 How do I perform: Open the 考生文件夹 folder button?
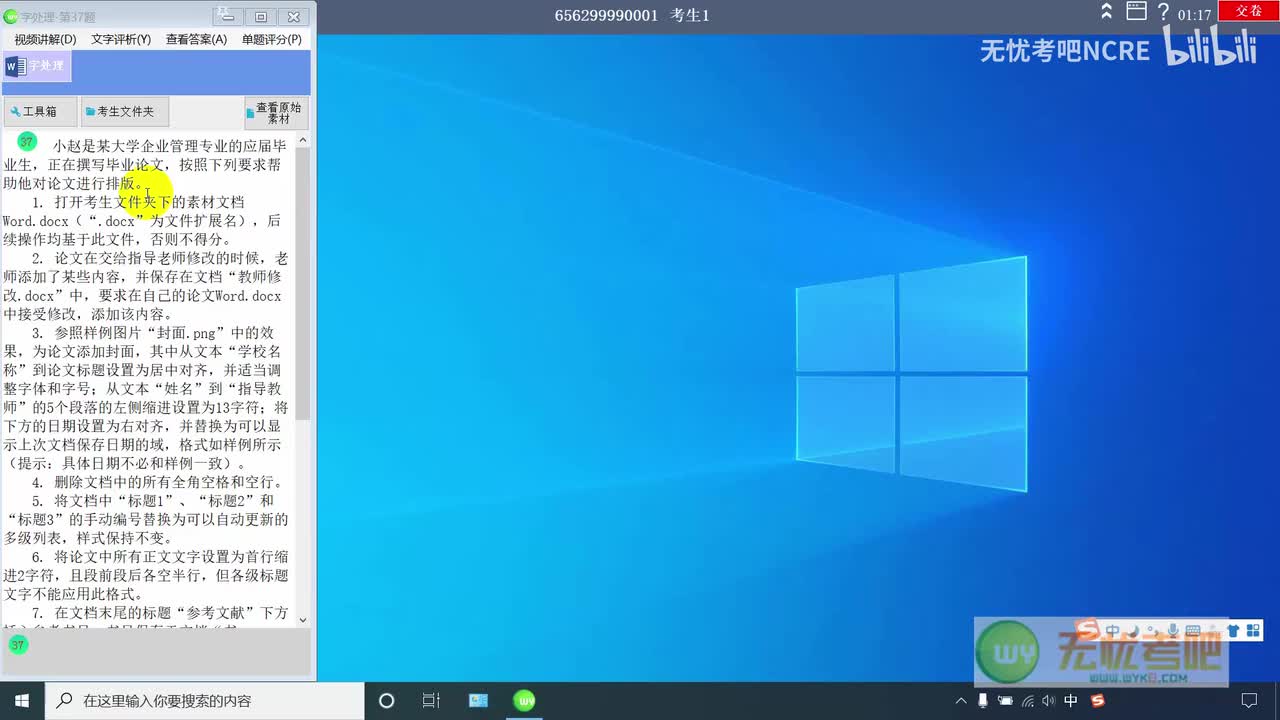coord(124,112)
